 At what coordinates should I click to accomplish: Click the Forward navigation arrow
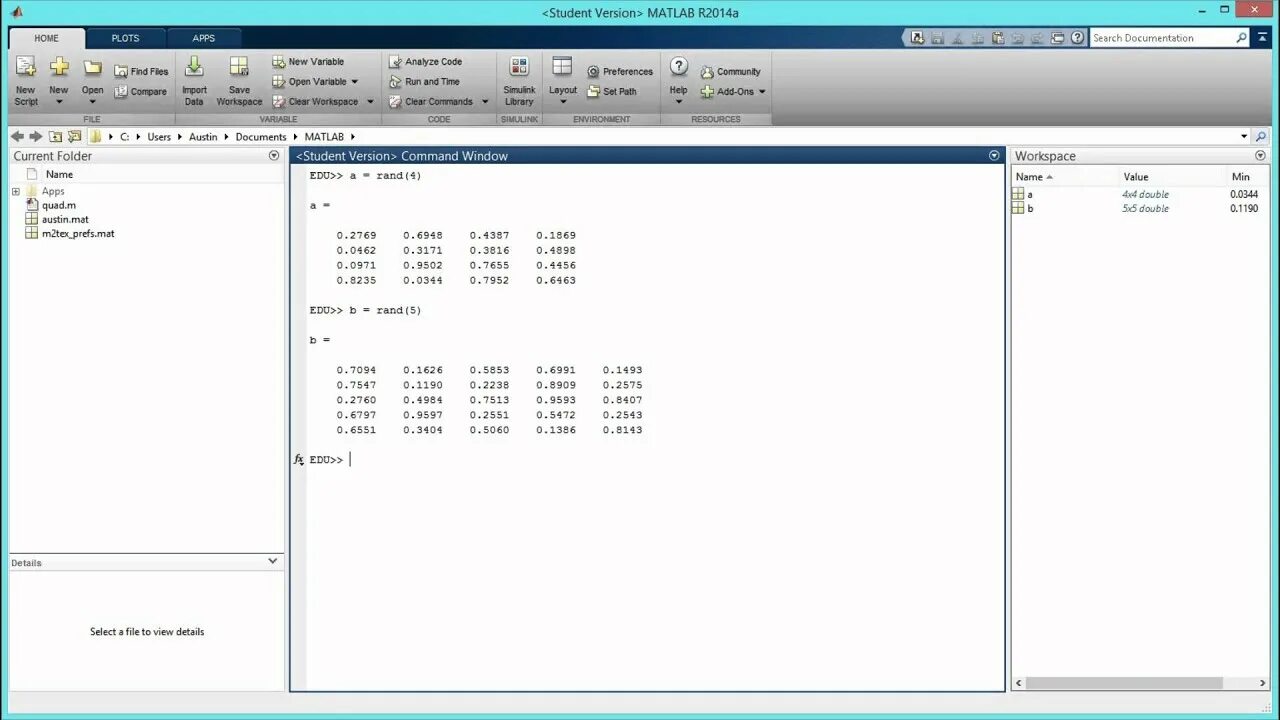36,136
